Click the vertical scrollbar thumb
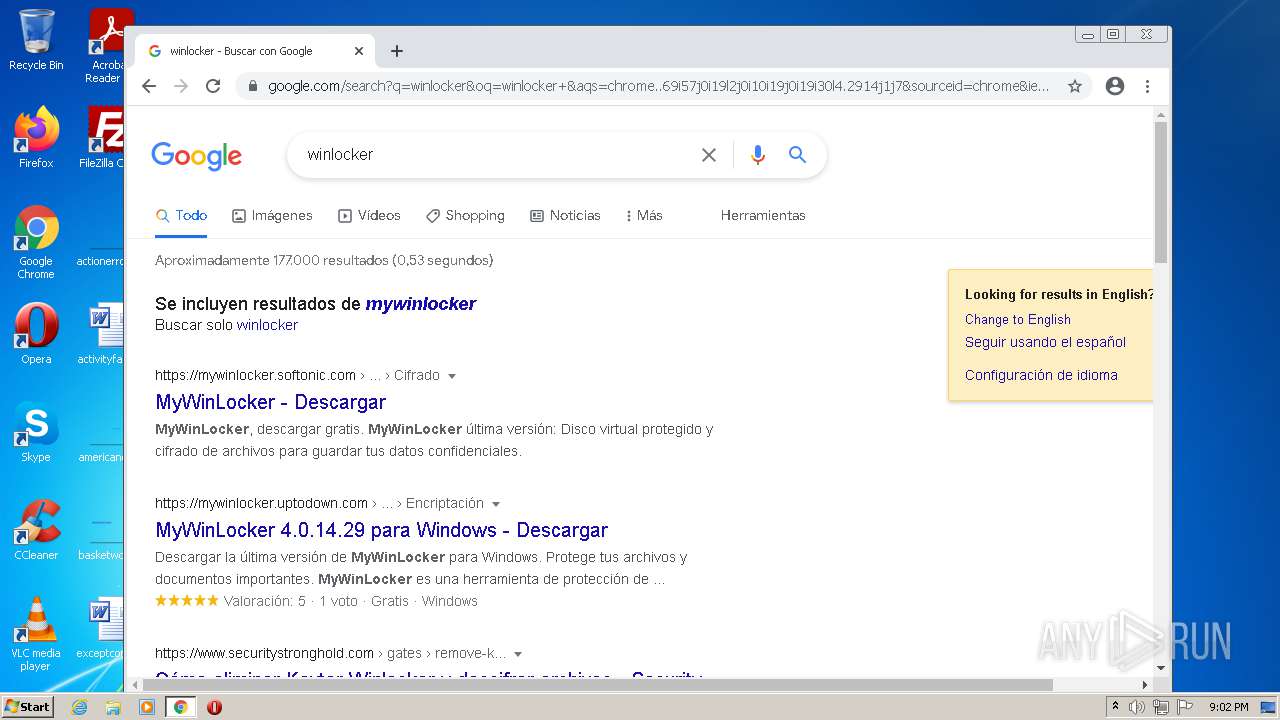This screenshot has width=1280, height=720. pos(1161,192)
